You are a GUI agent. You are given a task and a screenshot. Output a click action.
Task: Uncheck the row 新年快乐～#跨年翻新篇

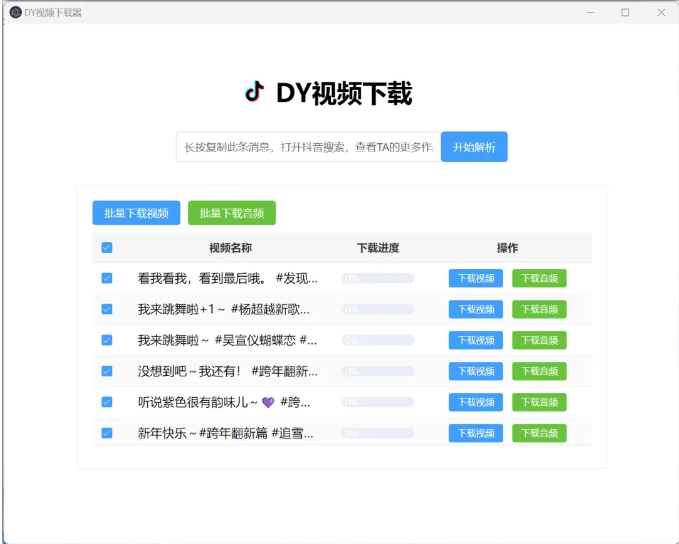(107, 433)
